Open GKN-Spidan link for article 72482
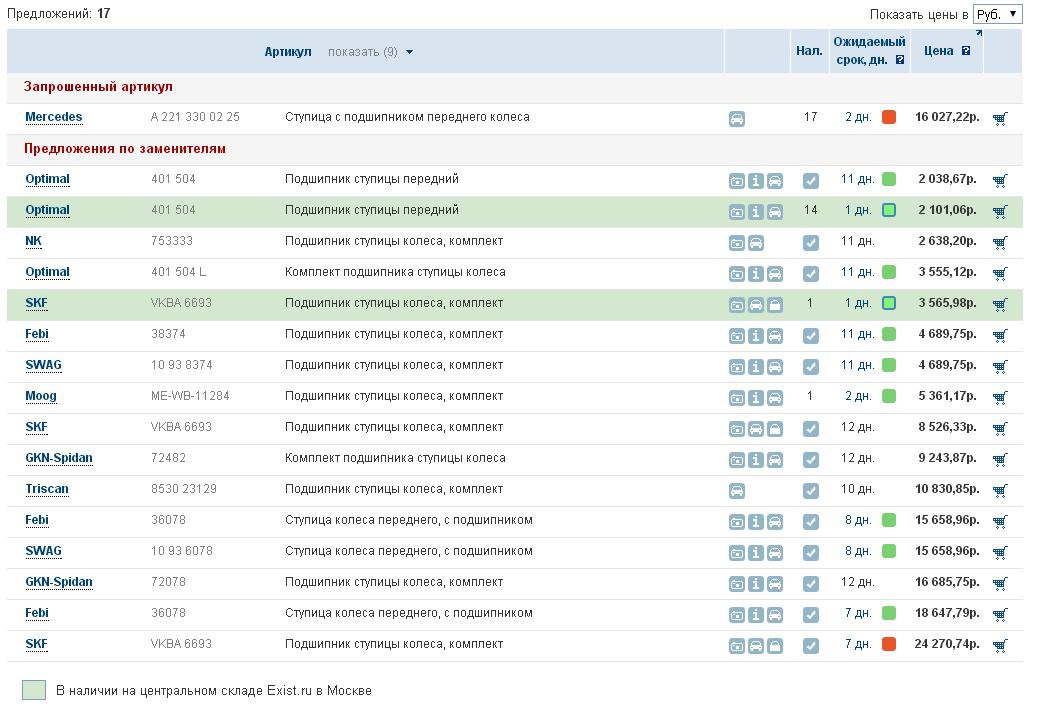 [58, 458]
